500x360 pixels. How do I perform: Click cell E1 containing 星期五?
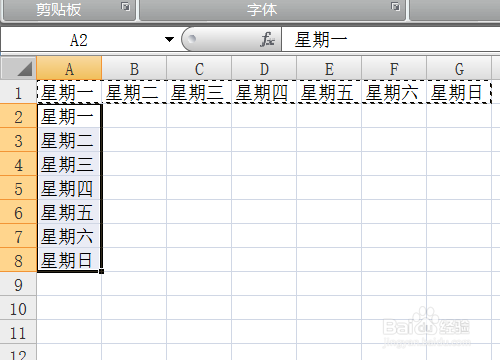pos(329,92)
